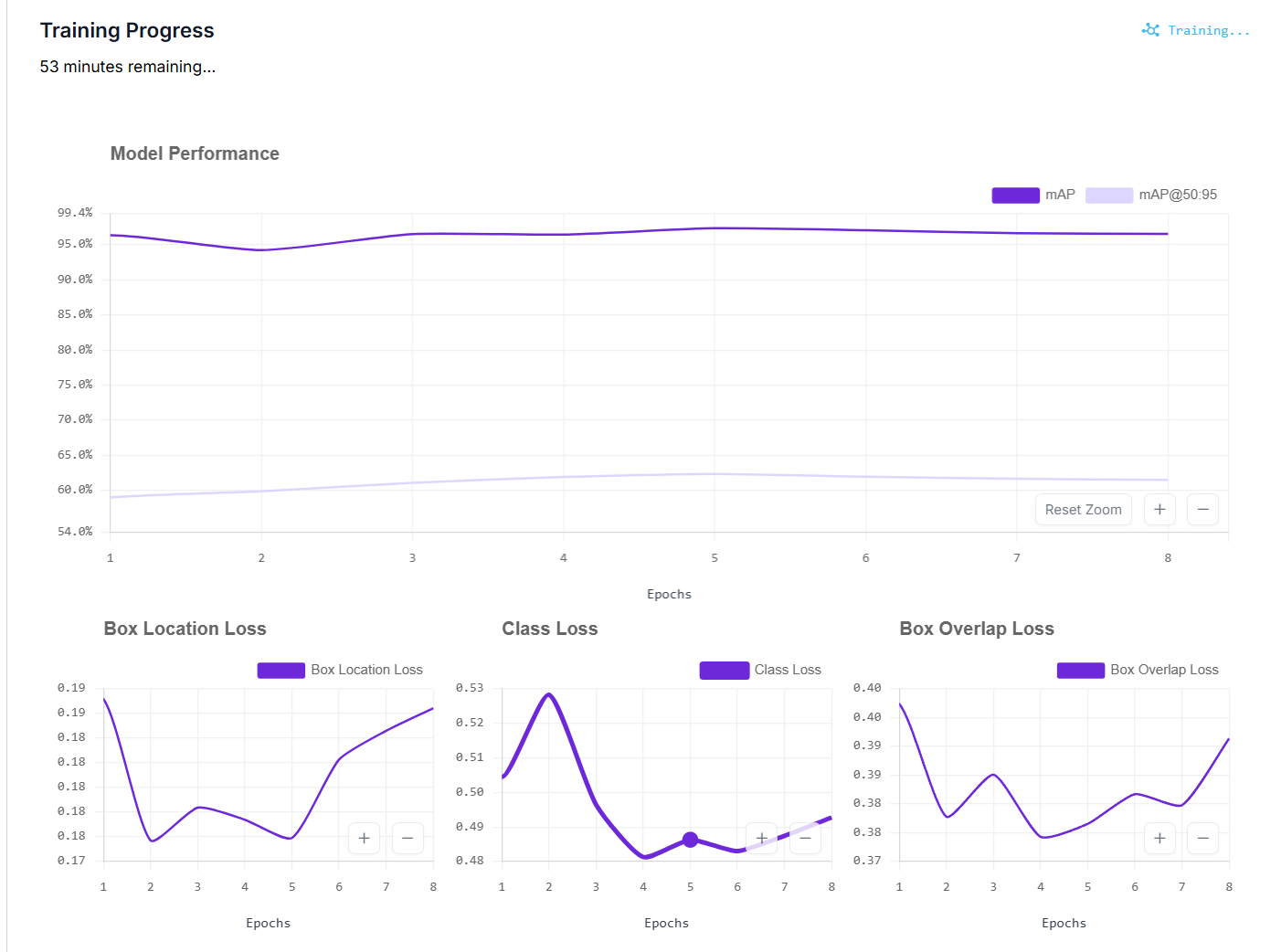Screen dimensions: 1281x952
Task: Zoom out on Box Overlap Loss chart
Action: tap(1202, 838)
